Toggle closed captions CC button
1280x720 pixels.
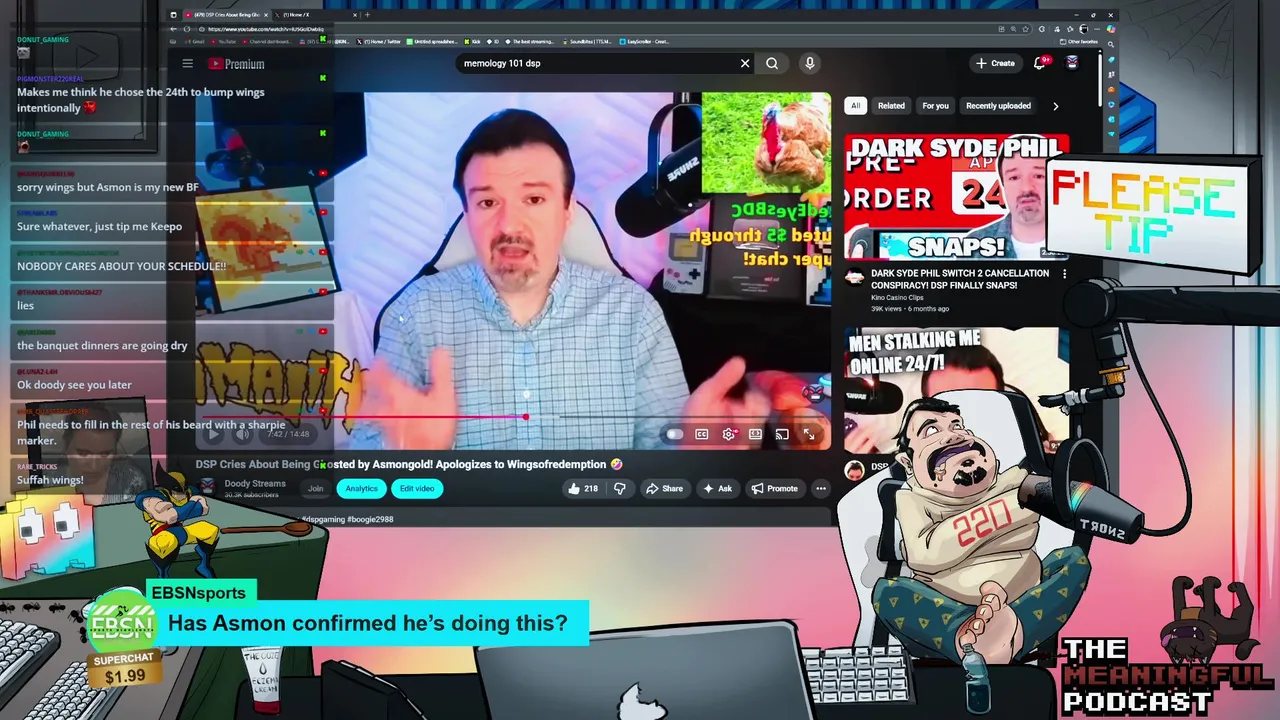(702, 434)
